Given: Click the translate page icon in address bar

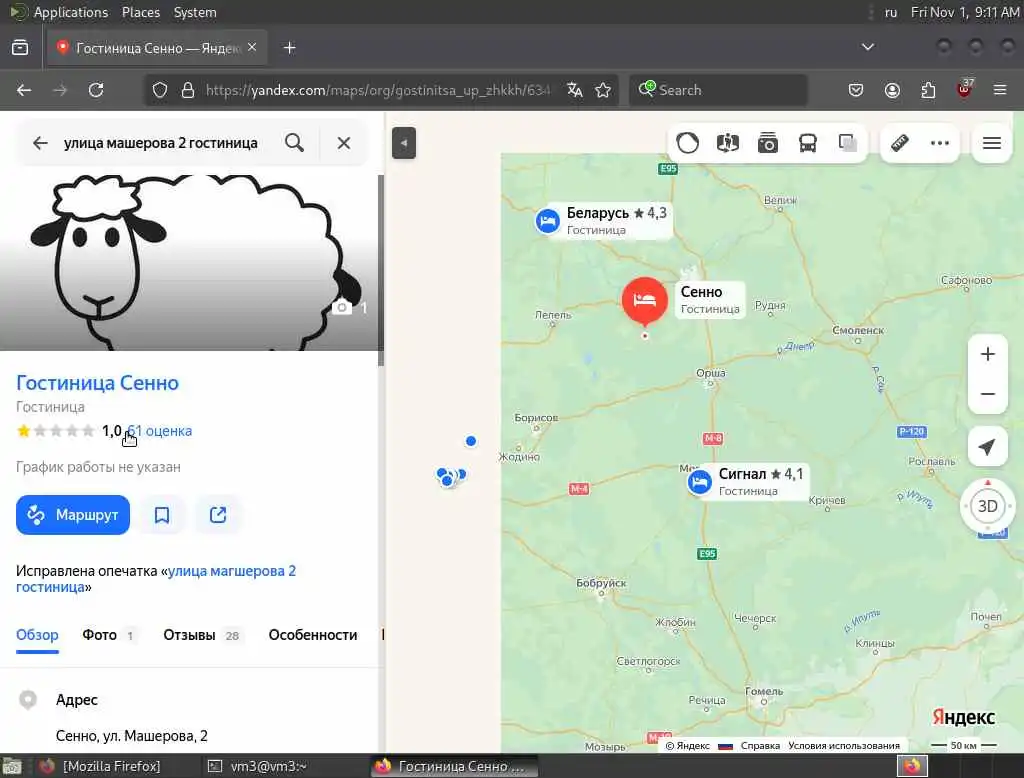Looking at the screenshot, I should click(575, 90).
